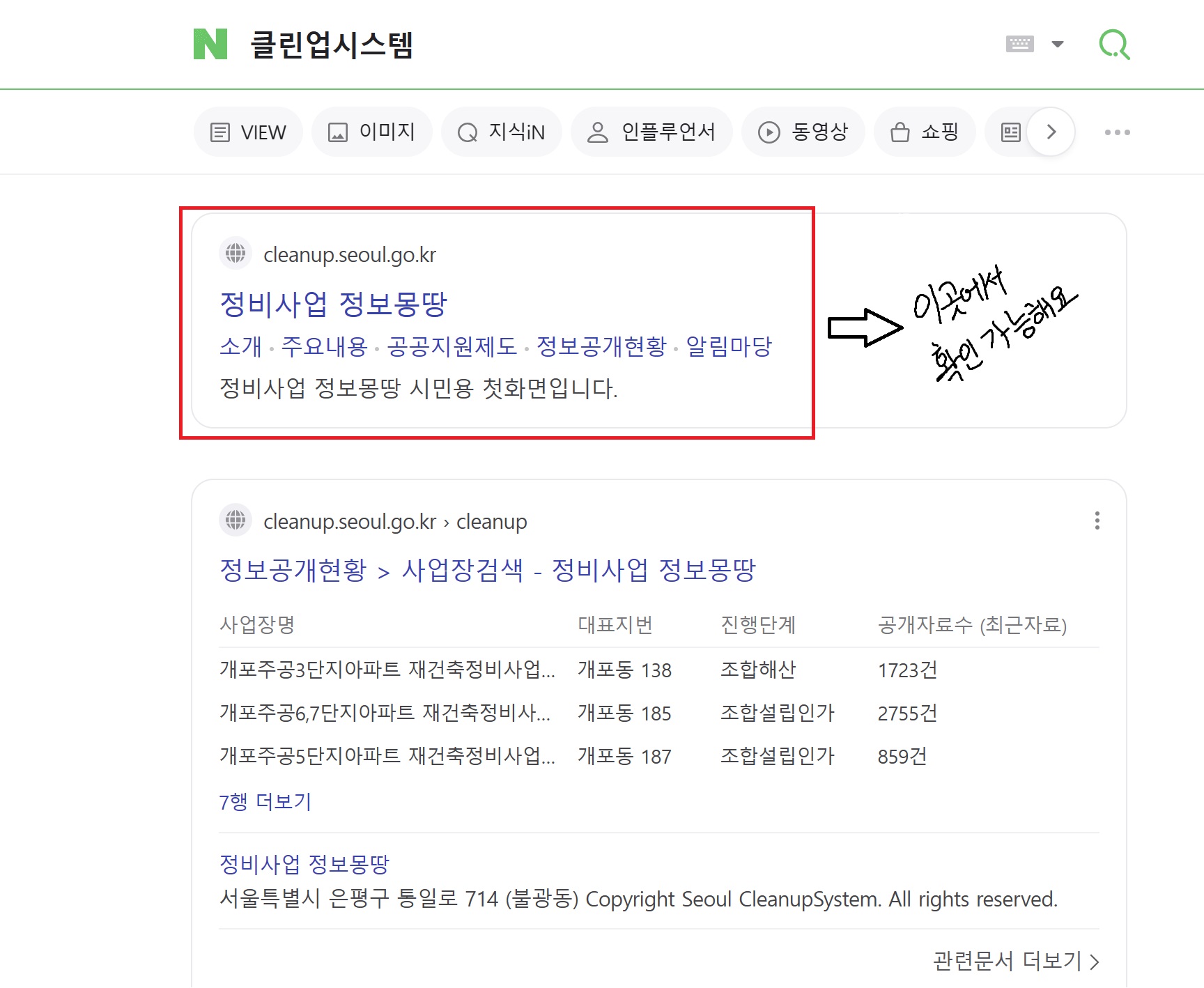Expand the dropdown arrow next to keyboard

tap(1058, 44)
